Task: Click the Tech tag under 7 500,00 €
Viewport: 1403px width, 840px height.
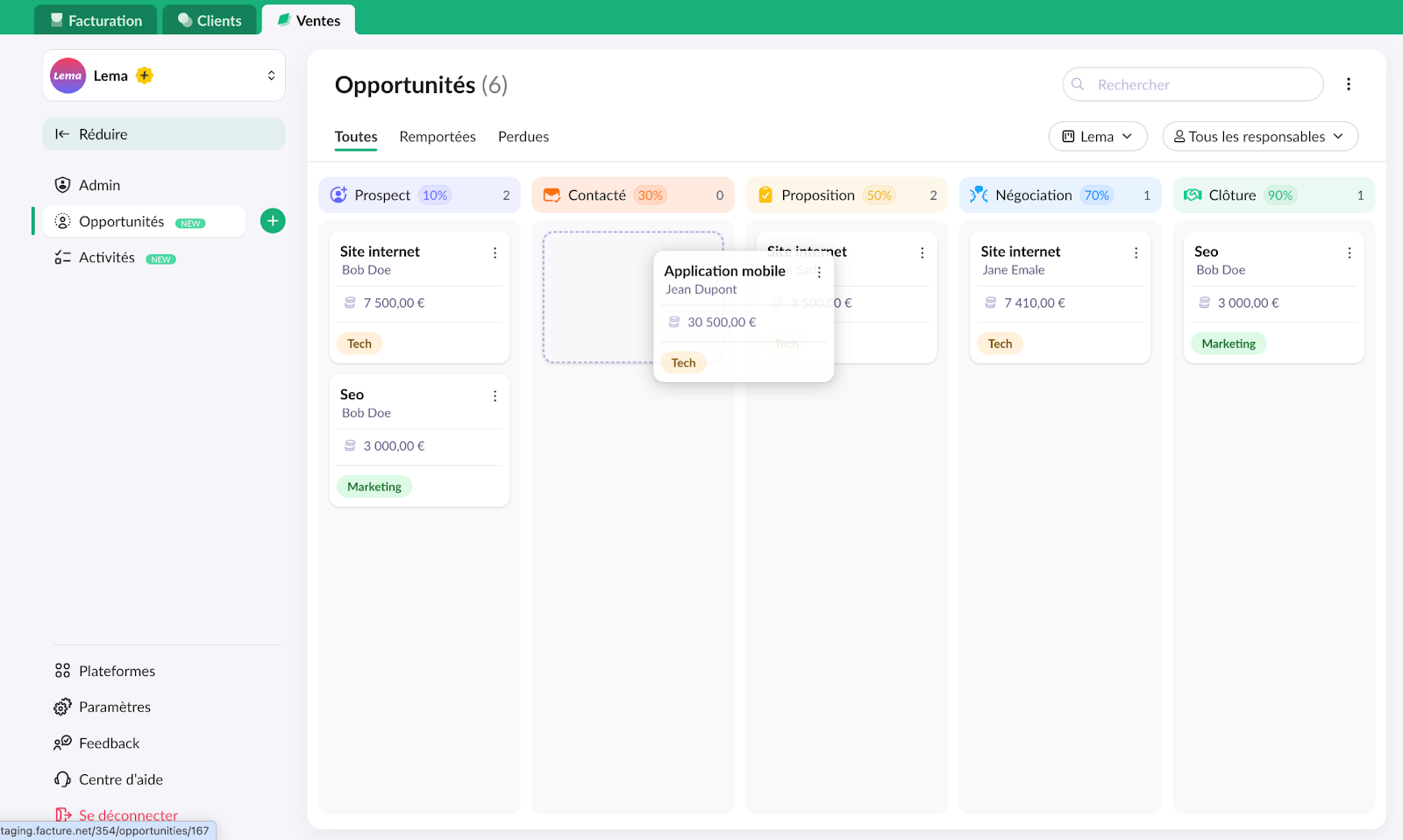Action: [x=360, y=344]
